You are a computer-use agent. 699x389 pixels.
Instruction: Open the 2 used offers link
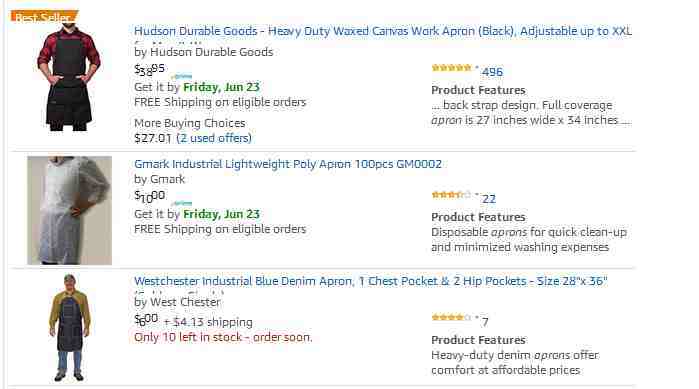[214, 138]
